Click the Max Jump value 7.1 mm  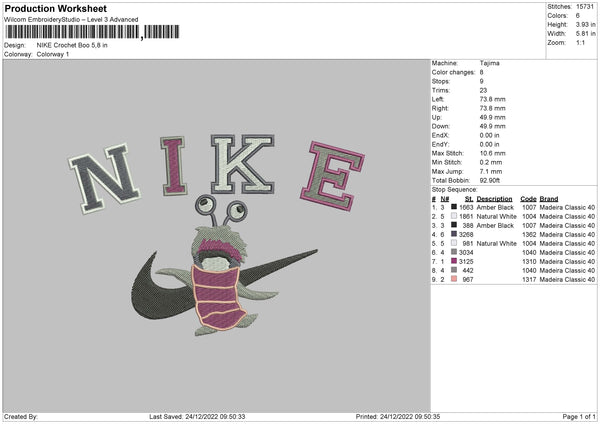coord(491,171)
